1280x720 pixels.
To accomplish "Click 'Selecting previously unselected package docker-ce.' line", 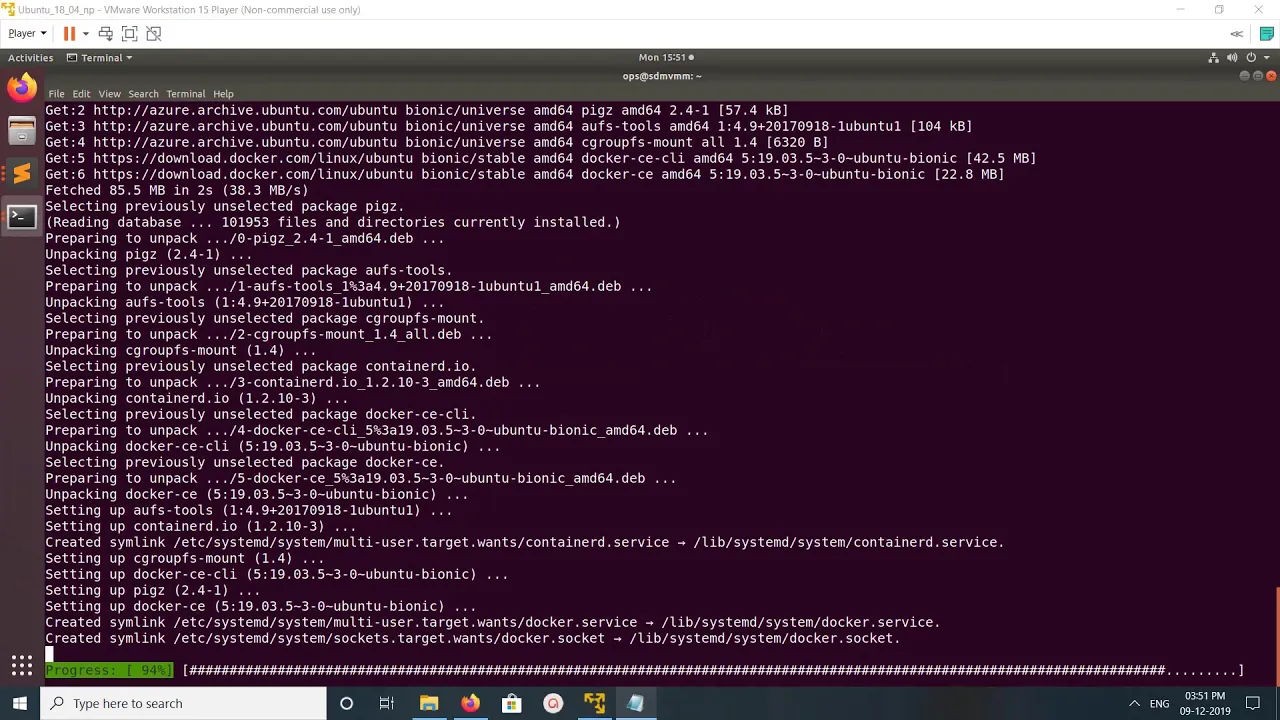I will click(245, 462).
